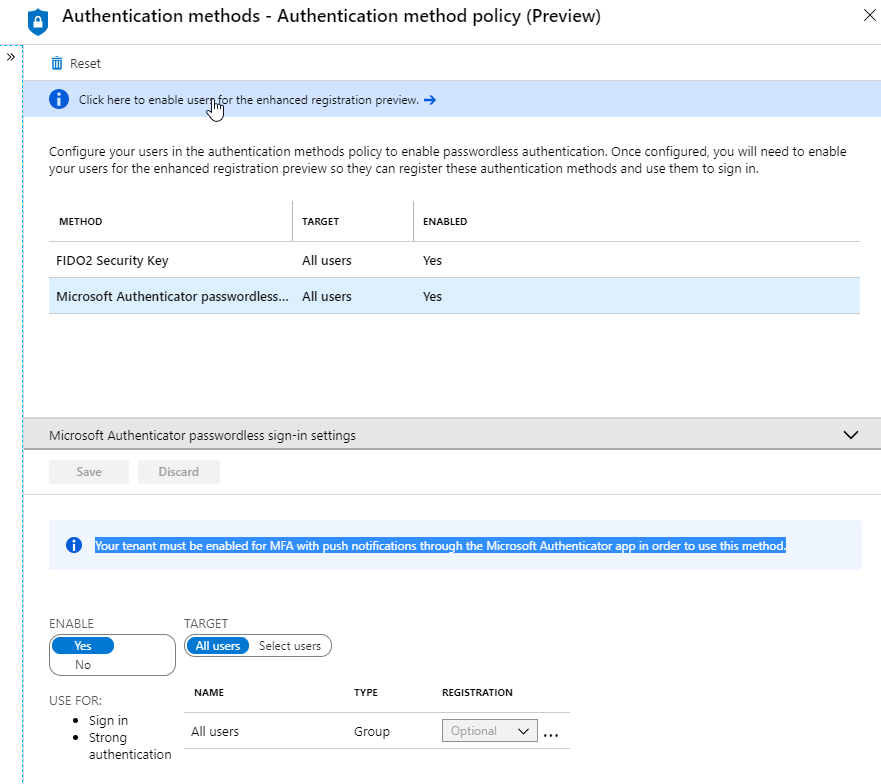Select the FIDO2 Security Key row
This screenshot has width=881, height=784.
[454, 260]
